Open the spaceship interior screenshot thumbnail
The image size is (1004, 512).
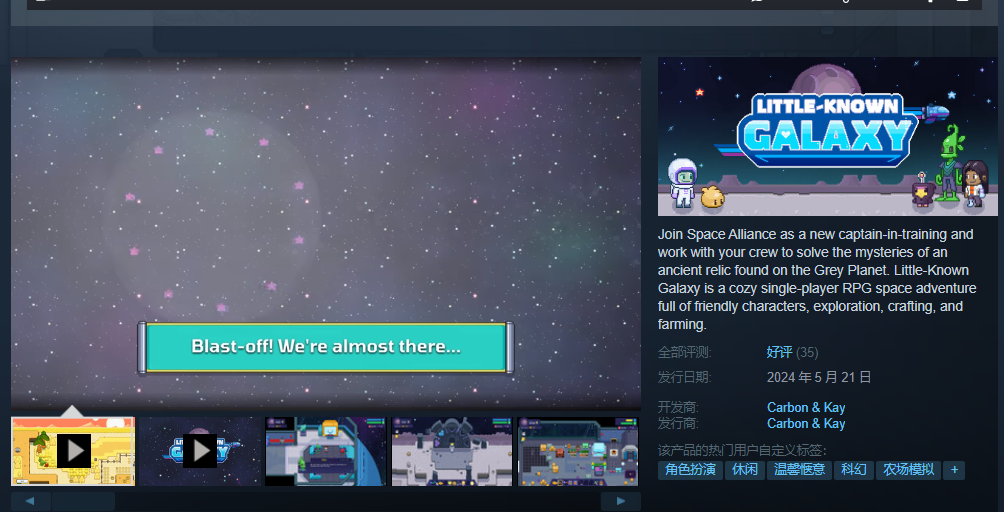[325, 451]
